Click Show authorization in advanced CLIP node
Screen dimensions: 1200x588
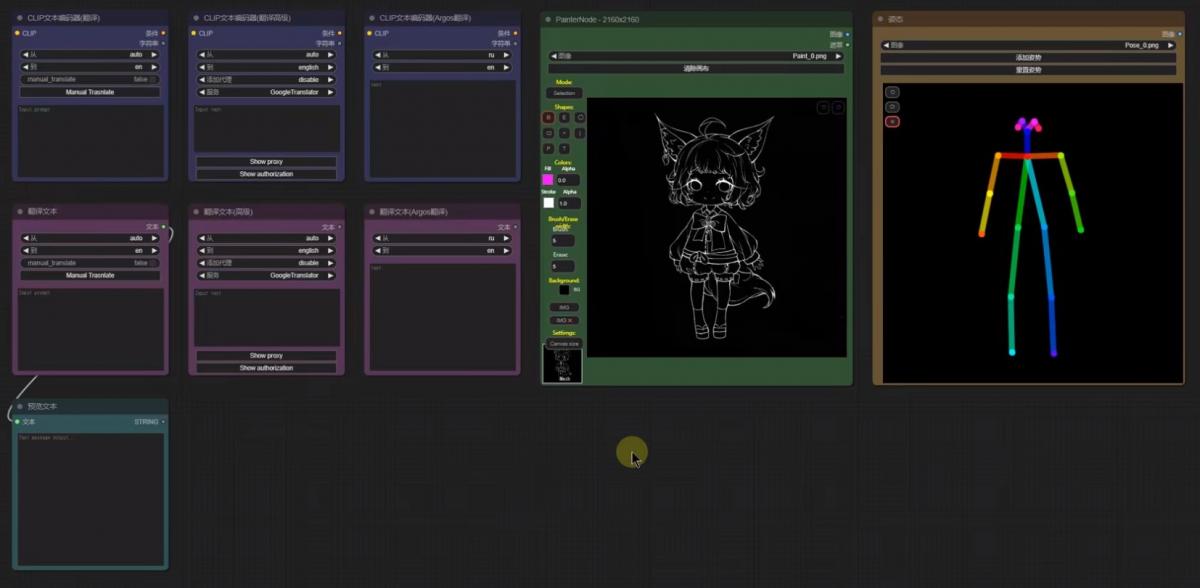coord(266,174)
